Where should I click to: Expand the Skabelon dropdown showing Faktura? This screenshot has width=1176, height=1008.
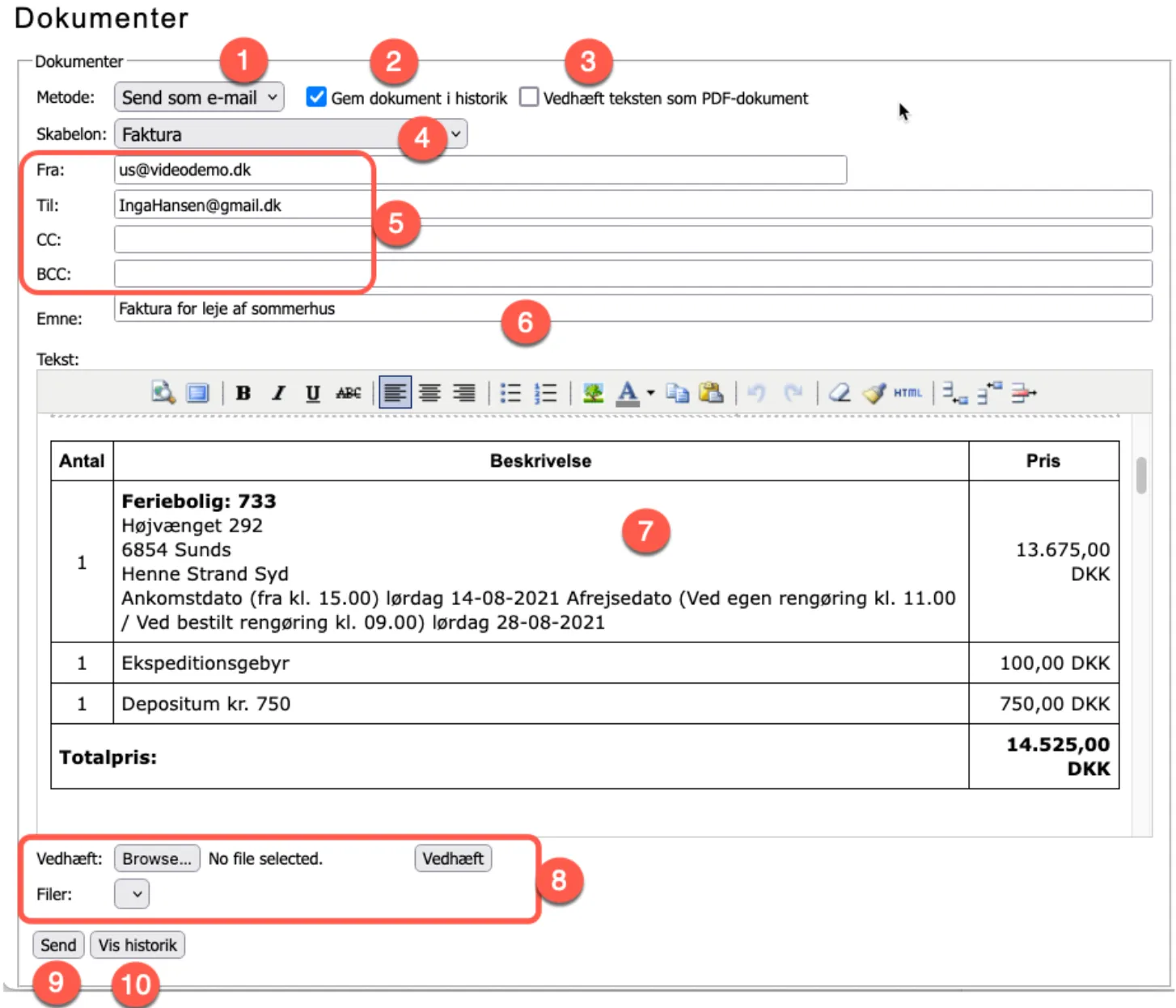[291, 134]
